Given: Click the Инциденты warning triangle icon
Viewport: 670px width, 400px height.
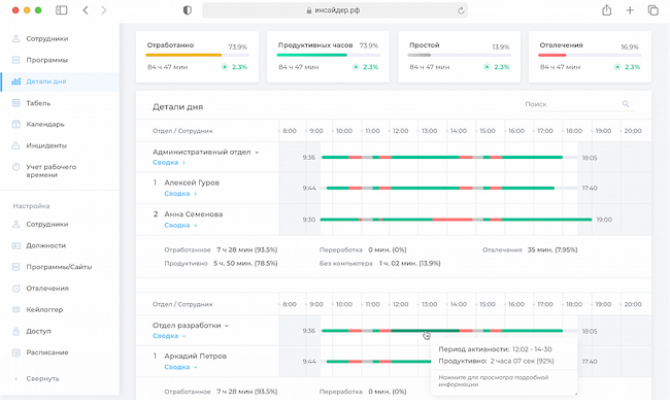Looking at the screenshot, I should 16,145.
